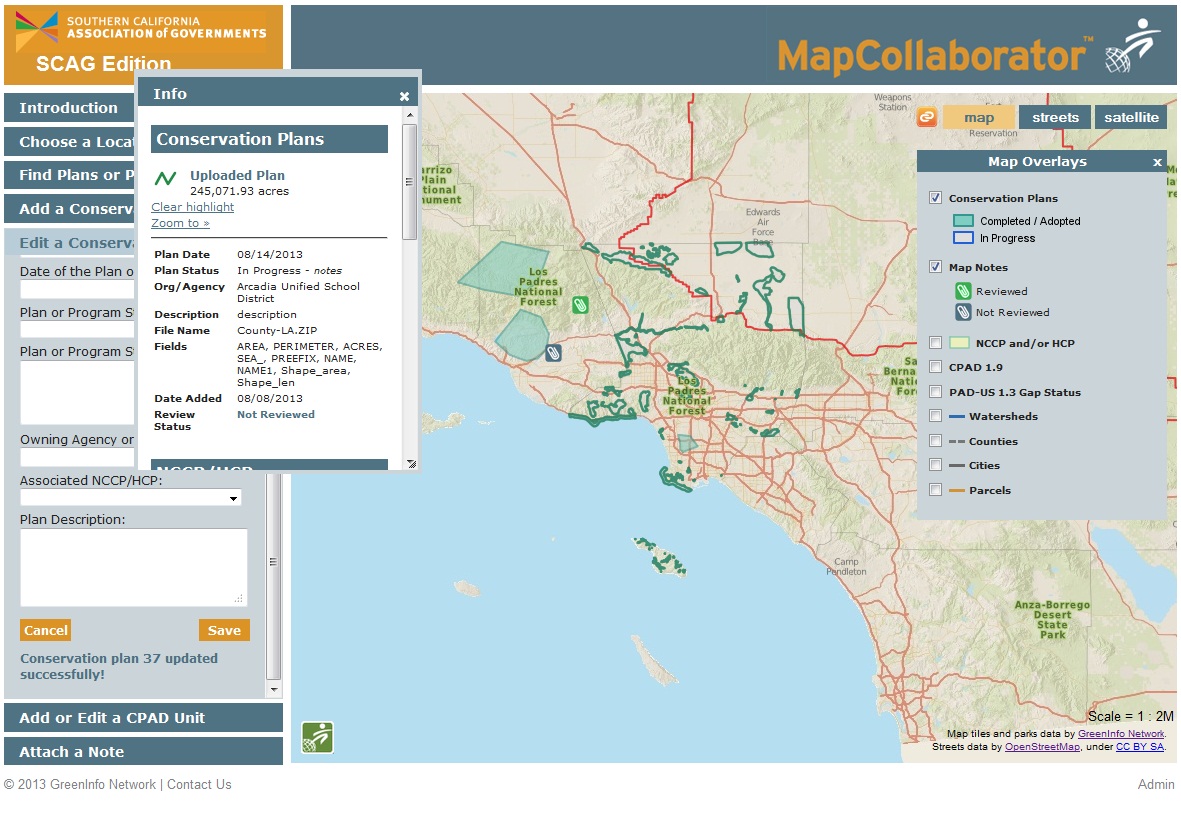Toggle the Conservation Plans overlay checkbox
The height and width of the screenshot is (813, 1181).
tap(935, 198)
